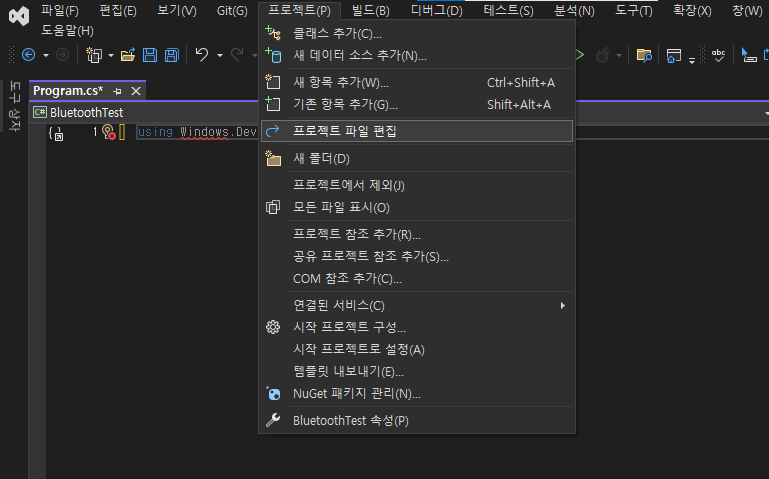Expand the new project dropdown arrow
The image size is (769, 479).
click(x=111, y=55)
